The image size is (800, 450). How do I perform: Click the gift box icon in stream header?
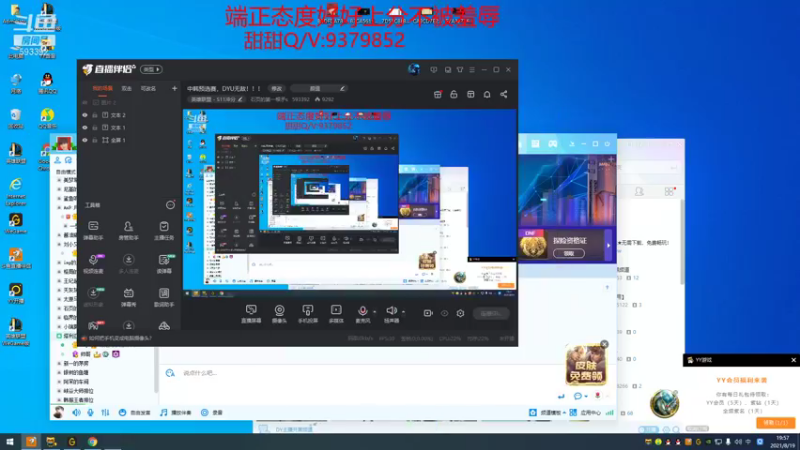(438, 94)
